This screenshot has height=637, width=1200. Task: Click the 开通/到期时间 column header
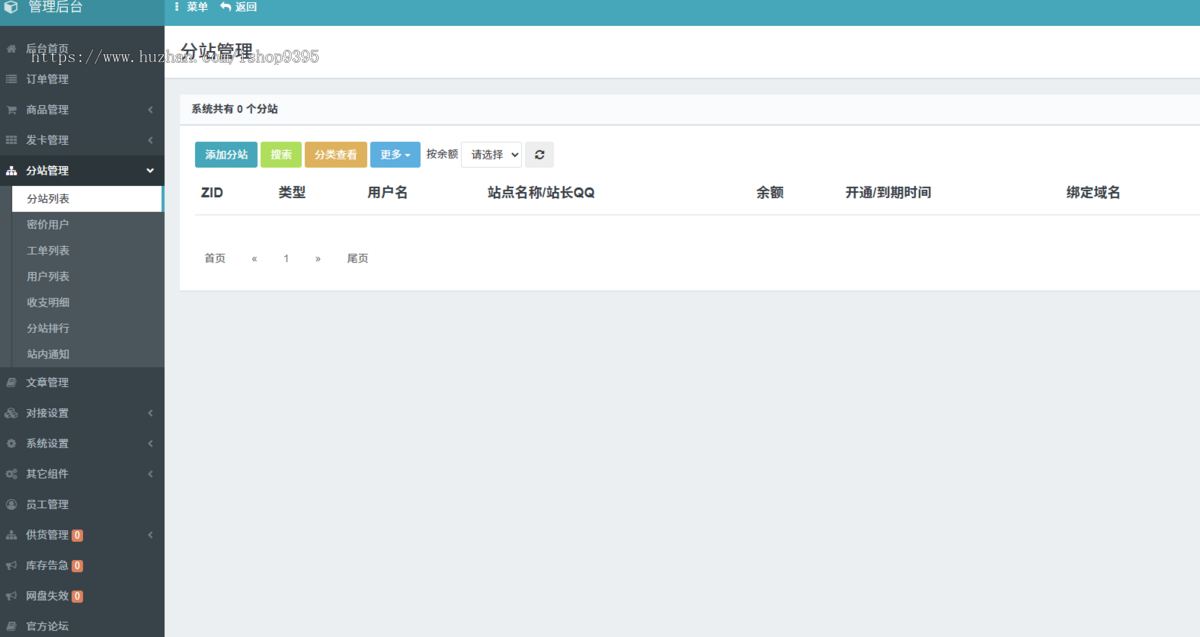tap(888, 192)
